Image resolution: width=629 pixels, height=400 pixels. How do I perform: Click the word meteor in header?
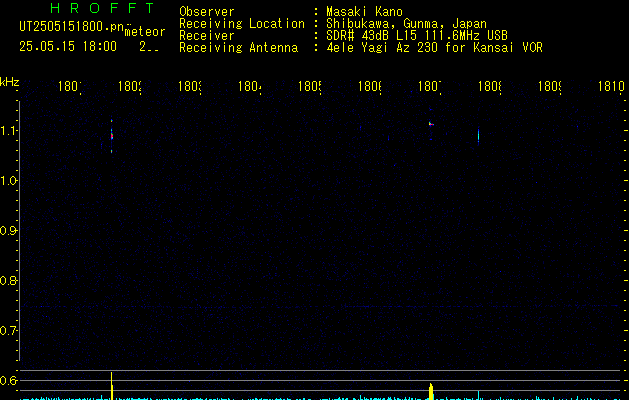pos(145,32)
